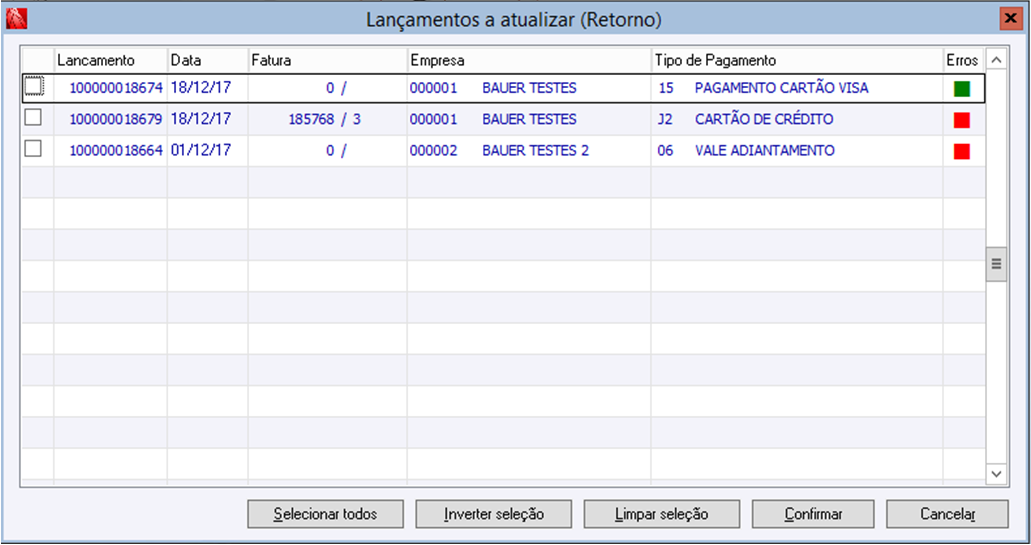Click payment type code 15
Viewport: 1031px width, 545px height.
[x=666, y=88]
